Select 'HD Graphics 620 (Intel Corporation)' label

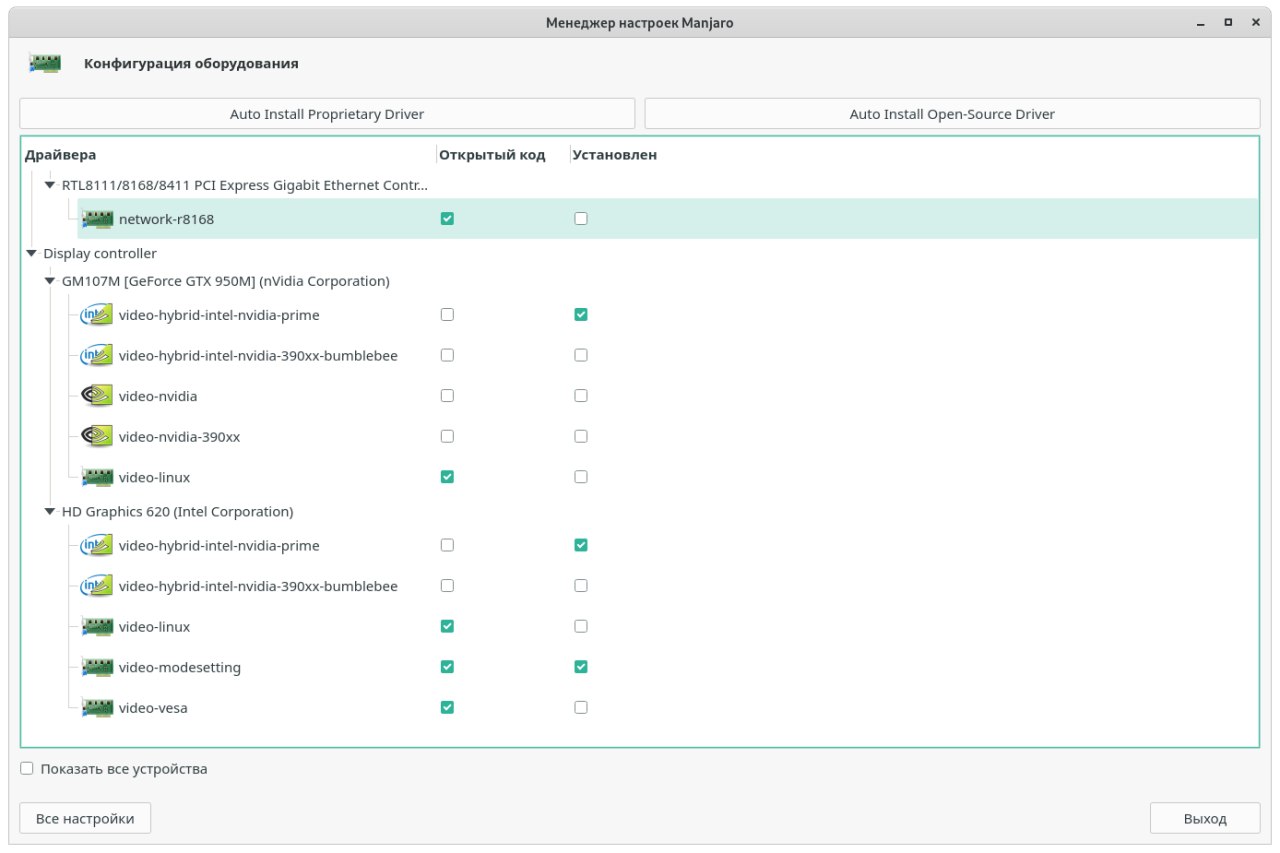[177, 512]
